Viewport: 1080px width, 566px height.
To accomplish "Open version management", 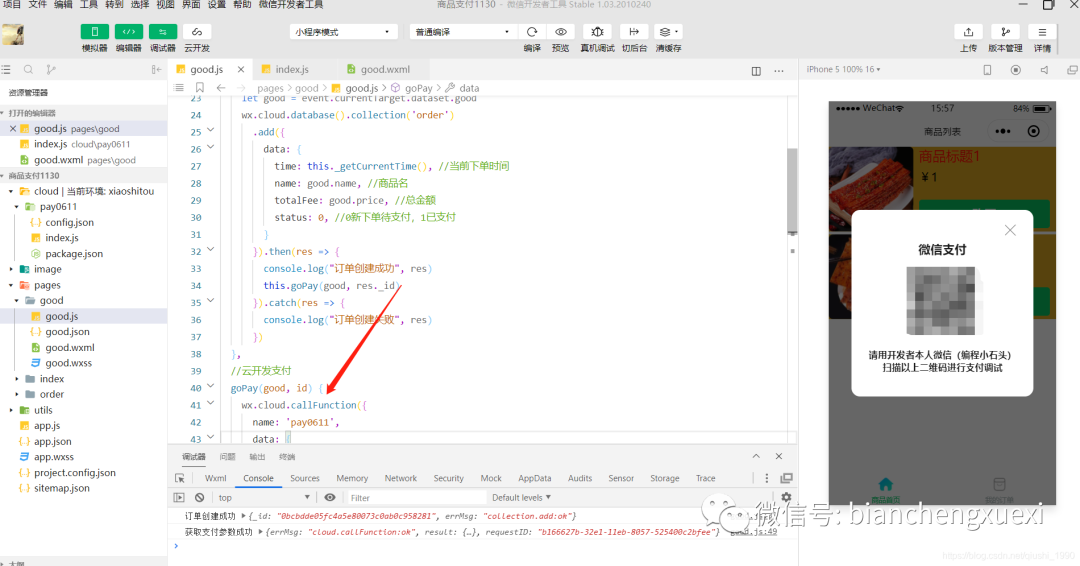I will [1005, 32].
